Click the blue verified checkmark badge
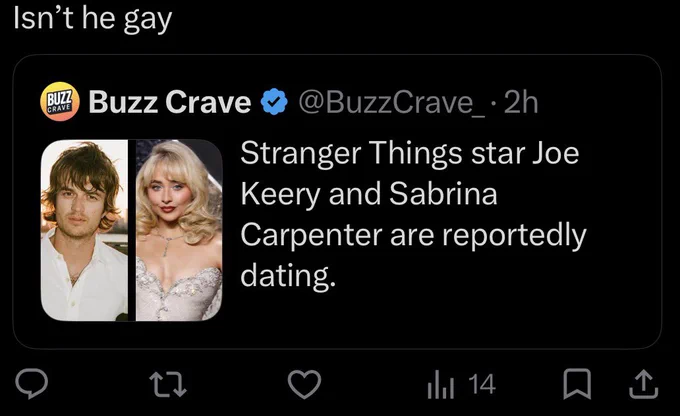Image resolution: width=680 pixels, height=416 pixels. pyautogui.click(x=274, y=102)
